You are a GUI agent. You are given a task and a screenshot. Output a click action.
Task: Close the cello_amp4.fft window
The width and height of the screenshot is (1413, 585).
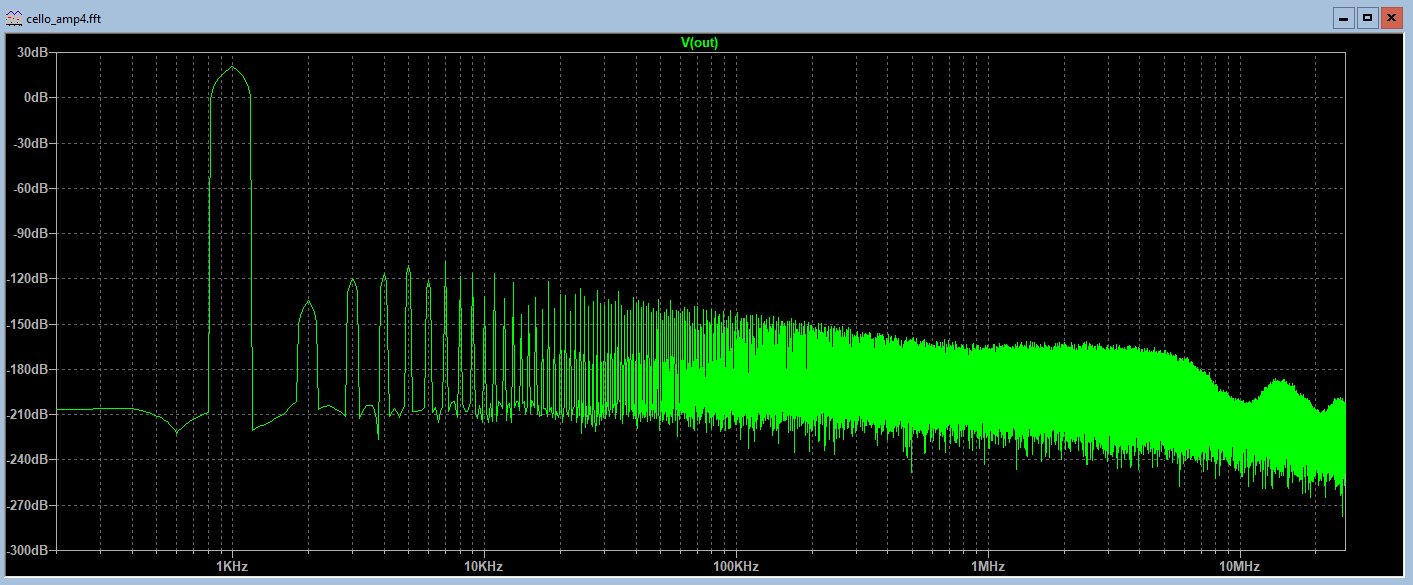[1391, 17]
